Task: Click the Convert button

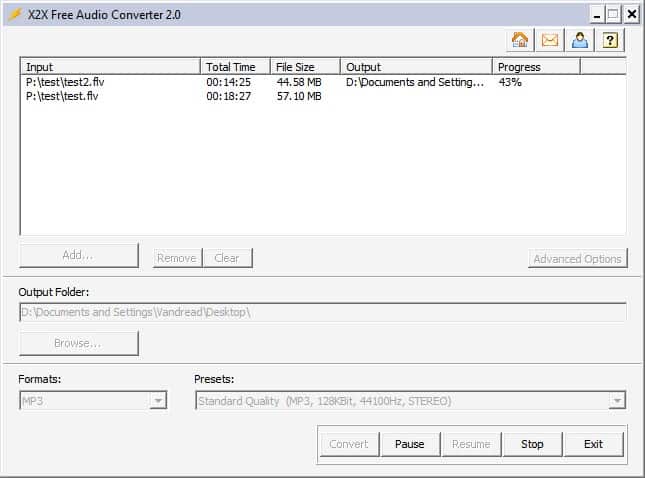Action: (x=349, y=444)
